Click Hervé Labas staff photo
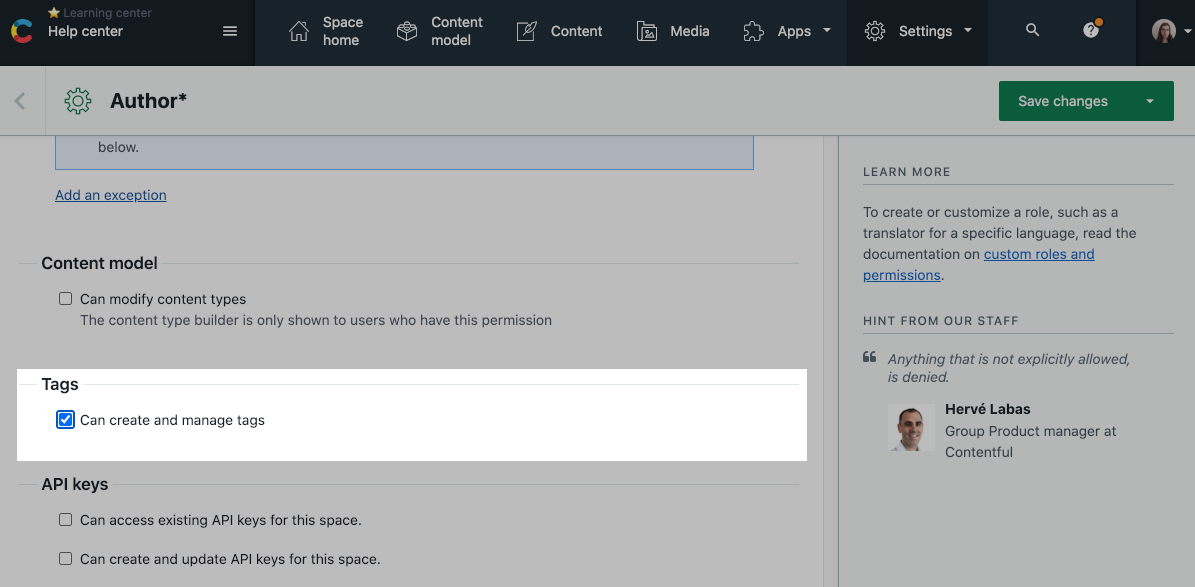 (911, 428)
